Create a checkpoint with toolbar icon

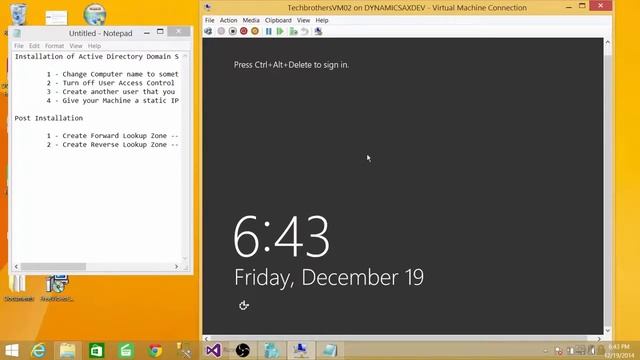point(293,31)
